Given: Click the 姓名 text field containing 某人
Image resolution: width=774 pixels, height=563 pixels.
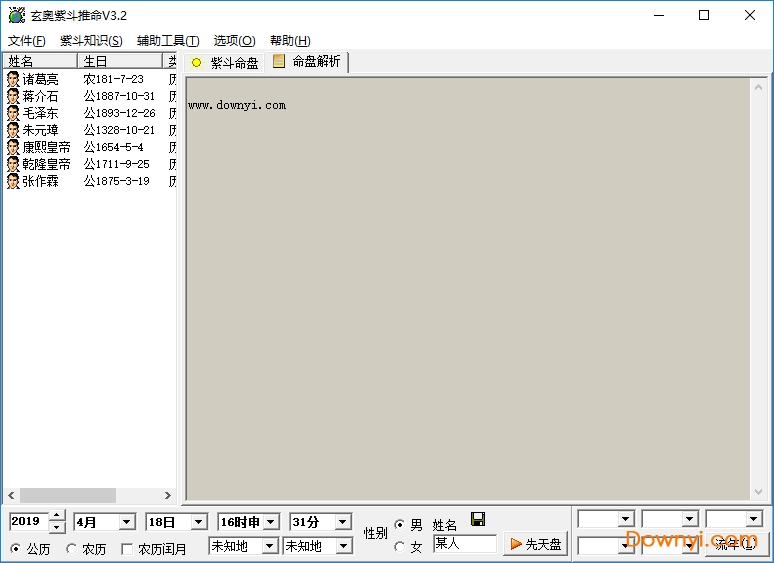Looking at the screenshot, I should pyautogui.click(x=464, y=544).
